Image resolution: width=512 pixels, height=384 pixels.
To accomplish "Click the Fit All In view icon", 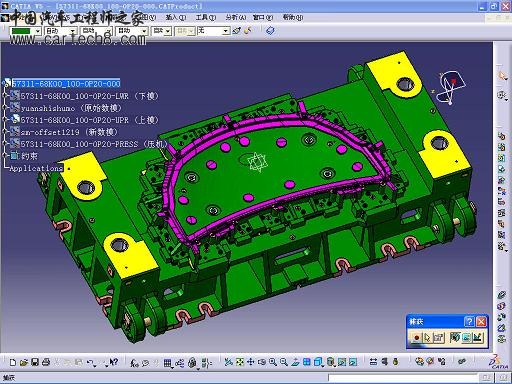I will [240, 362].
